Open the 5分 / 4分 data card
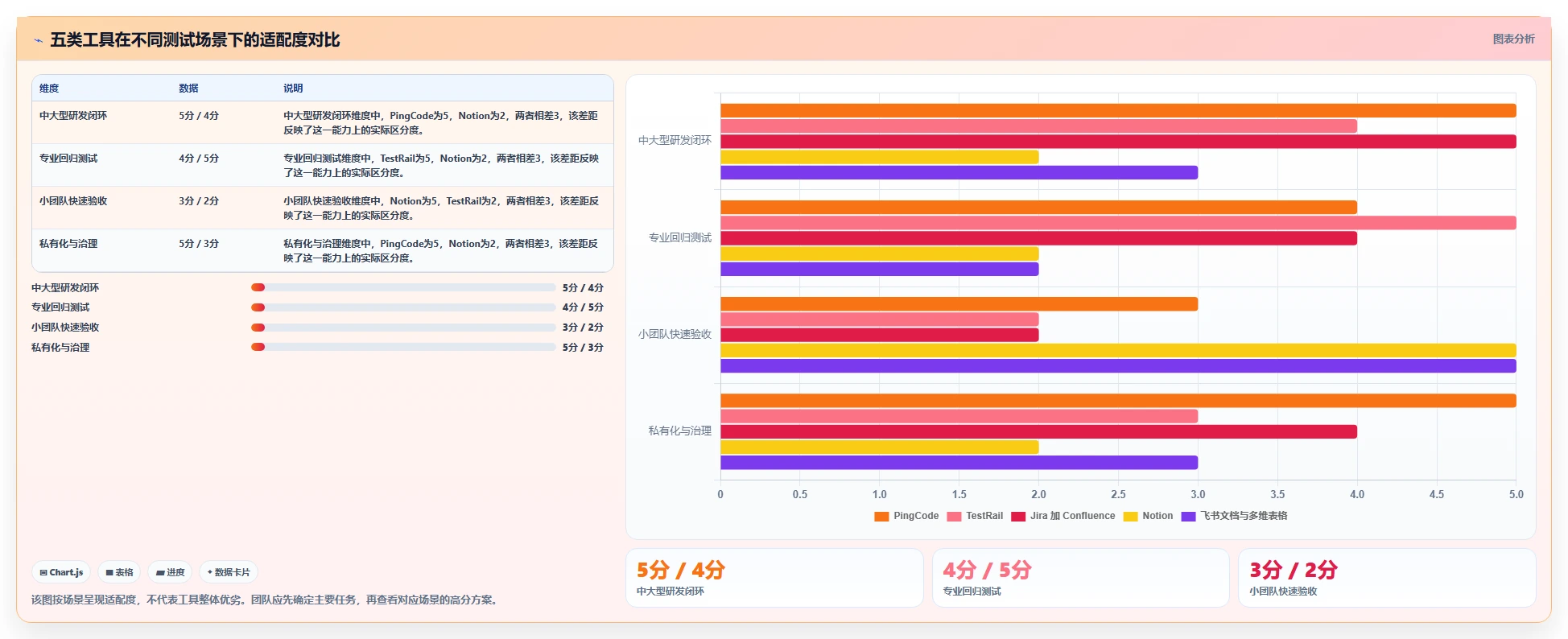The image size is (1568, 639). [774, 578]
